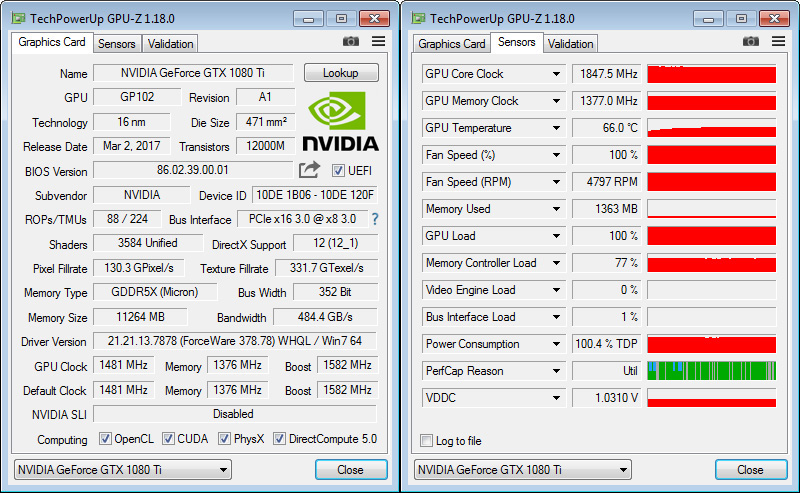Open the hamburger menu in left window
Viewport: 800px width, 493px height.
379,41
